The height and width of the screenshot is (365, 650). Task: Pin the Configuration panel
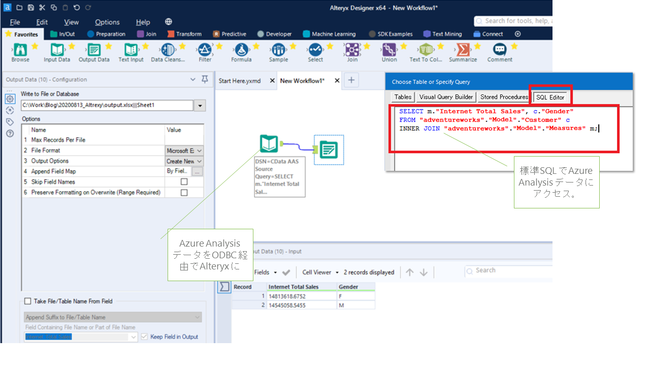click(x=205, y=79)
